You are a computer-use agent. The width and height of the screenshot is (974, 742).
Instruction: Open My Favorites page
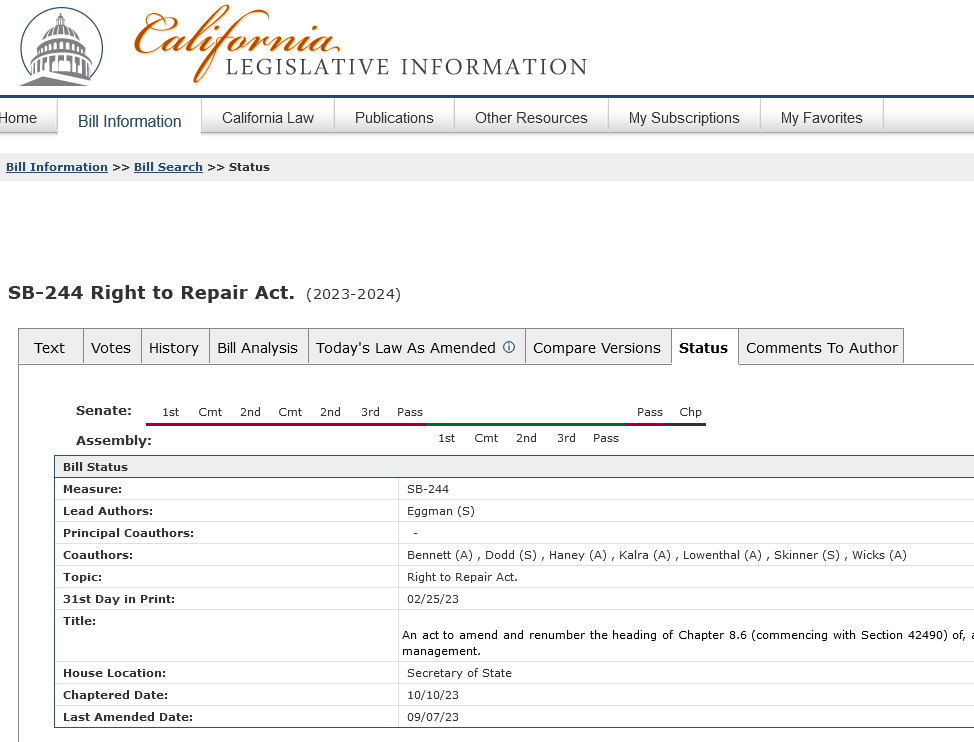coord(821,118)
